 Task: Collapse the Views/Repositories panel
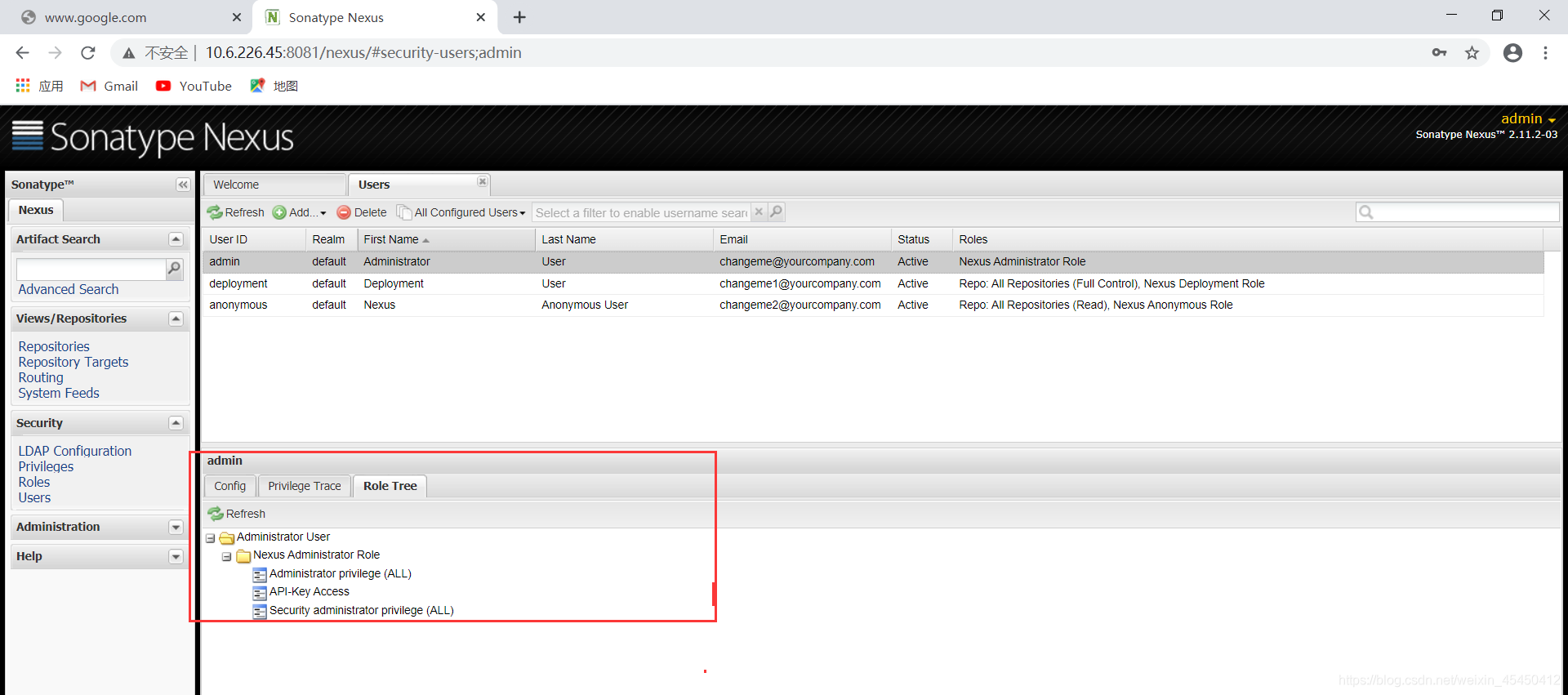[176, 319]
